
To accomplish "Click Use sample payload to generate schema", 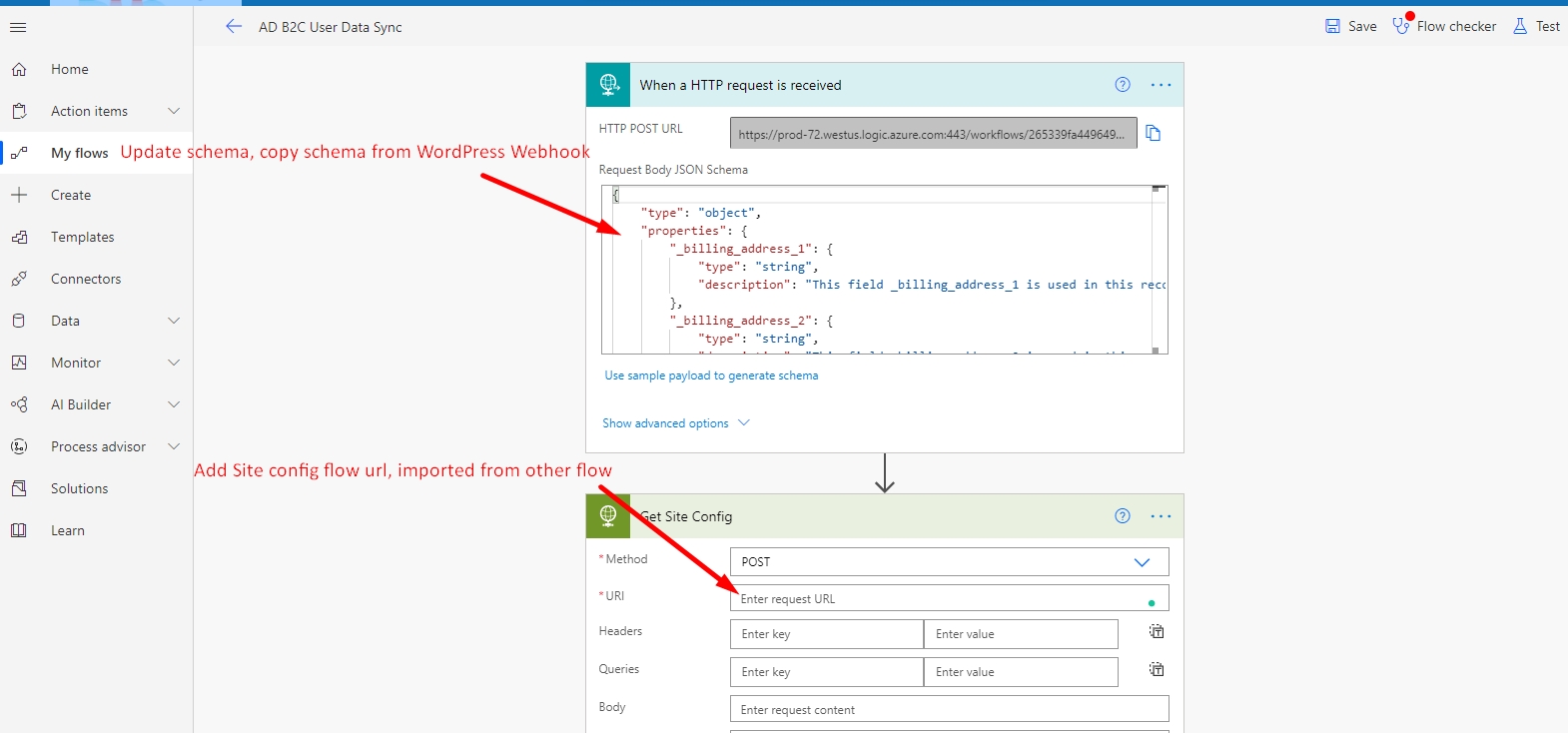I will (x=711, y=375).
